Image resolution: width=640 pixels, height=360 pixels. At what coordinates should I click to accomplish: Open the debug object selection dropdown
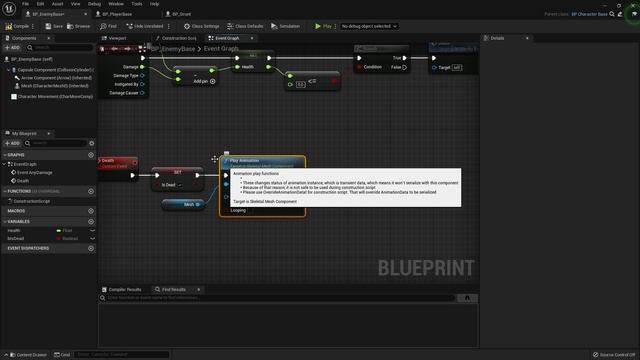point(369,26)
